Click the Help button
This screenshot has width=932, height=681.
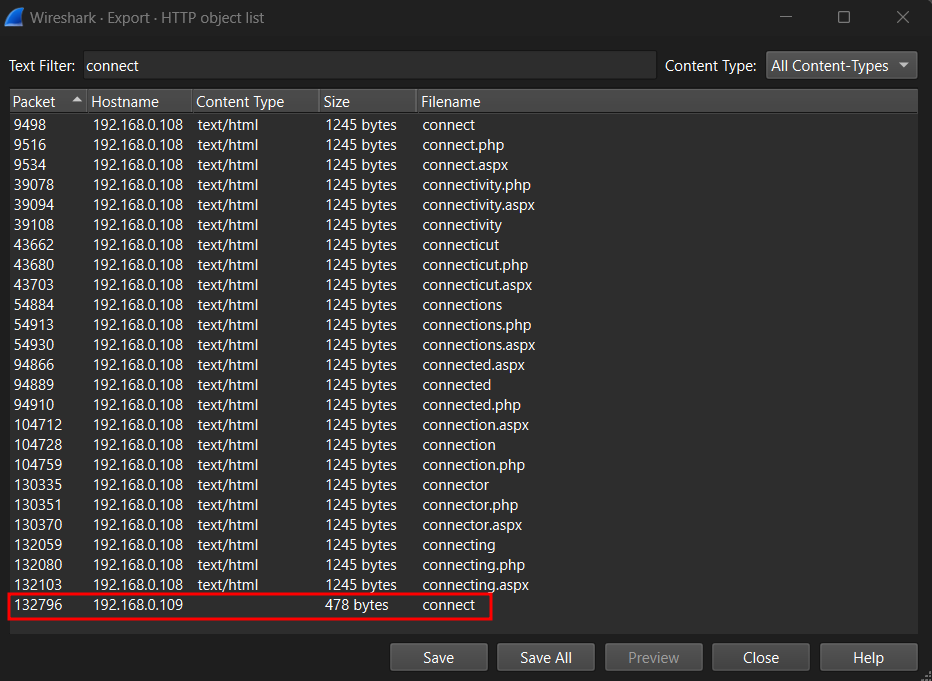pyautogui.click(x=868, y=657)
